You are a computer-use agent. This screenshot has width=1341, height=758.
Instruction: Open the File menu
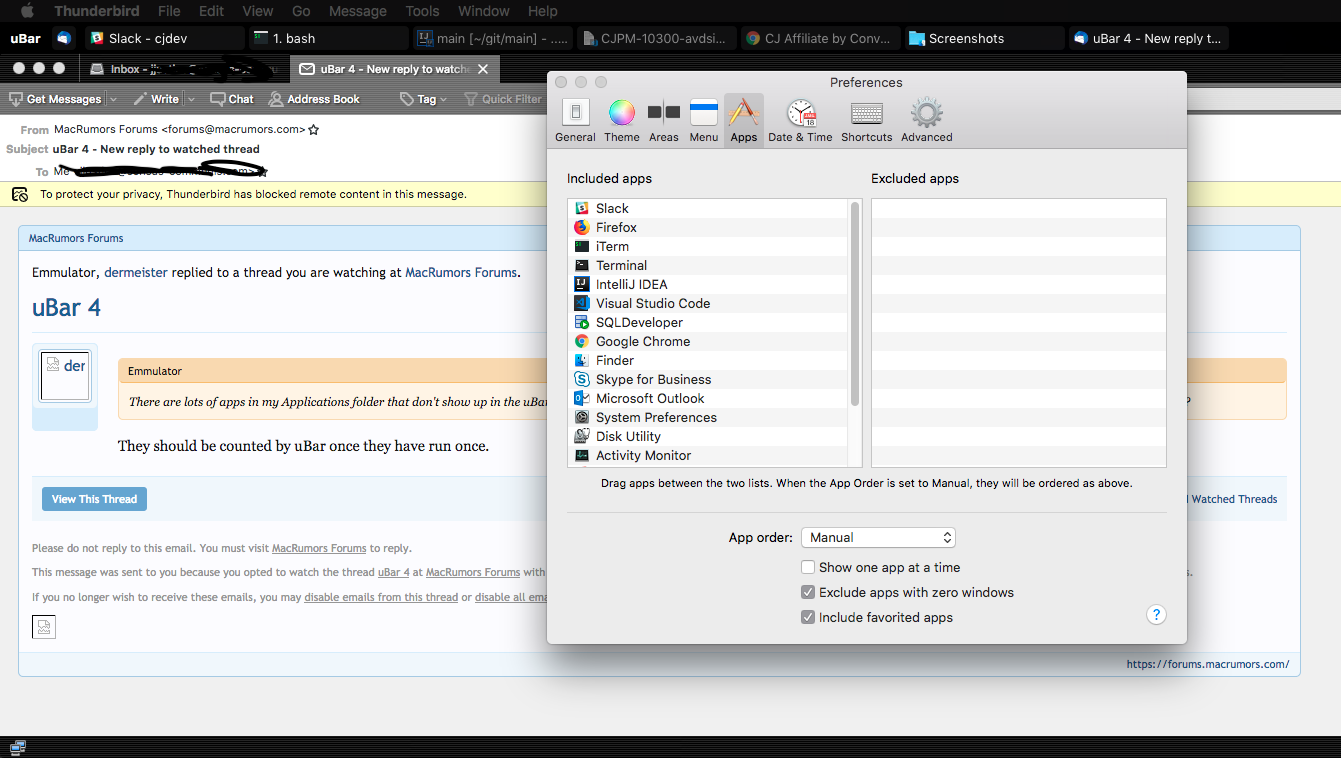169,11
